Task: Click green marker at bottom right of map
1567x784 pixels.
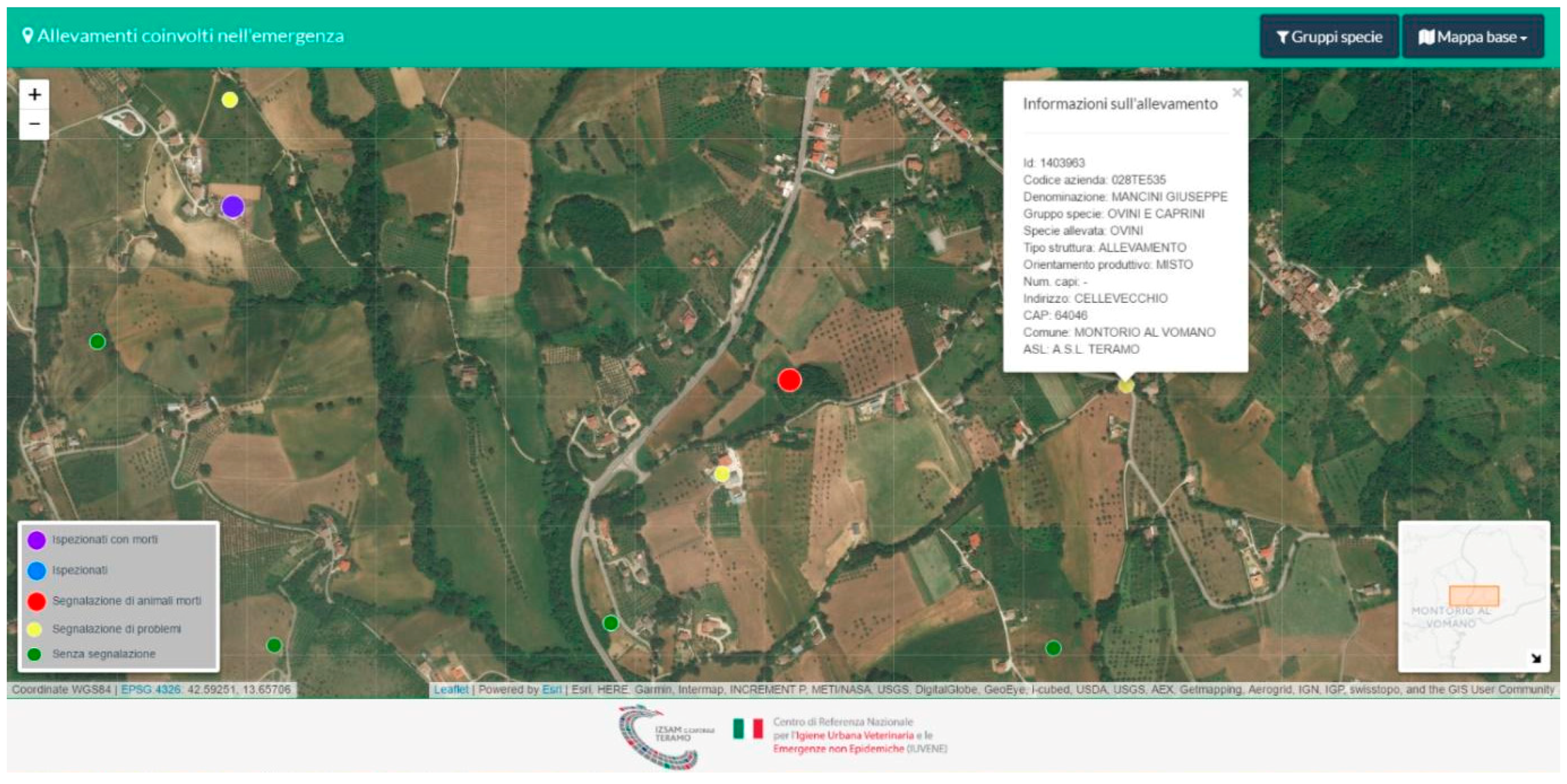Action: [x=1053, y=648]
